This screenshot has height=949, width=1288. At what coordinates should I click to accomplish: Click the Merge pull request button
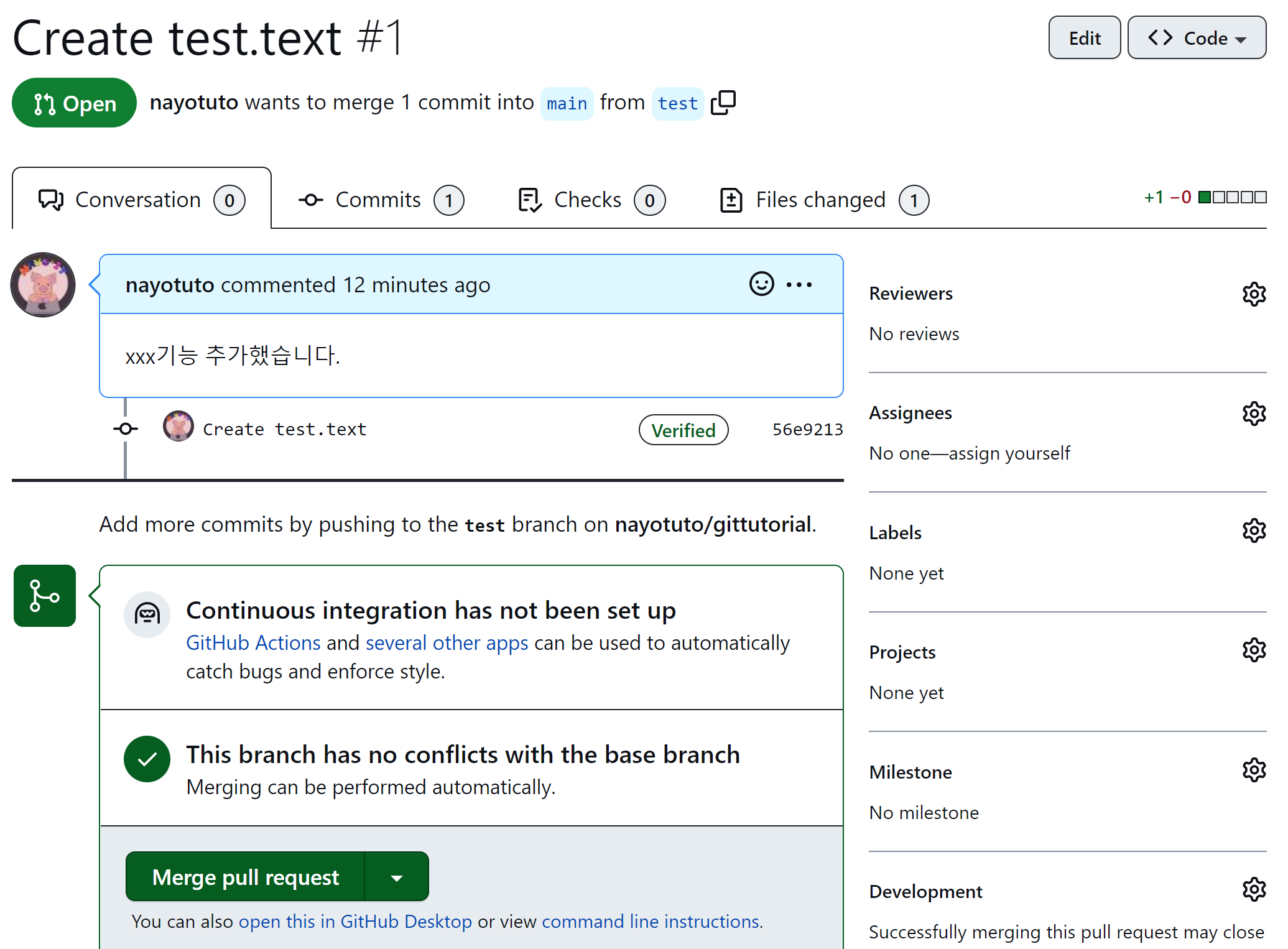(245, 877)
